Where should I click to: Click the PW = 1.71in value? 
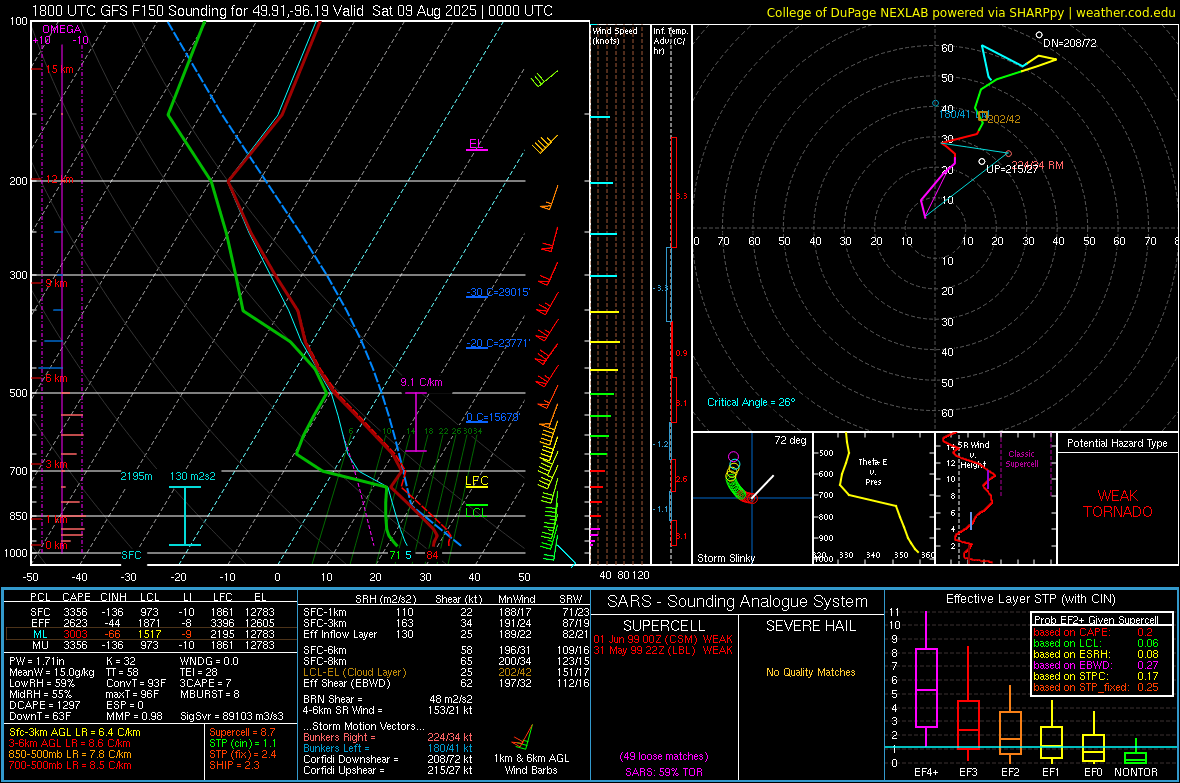tap(37, 661)
